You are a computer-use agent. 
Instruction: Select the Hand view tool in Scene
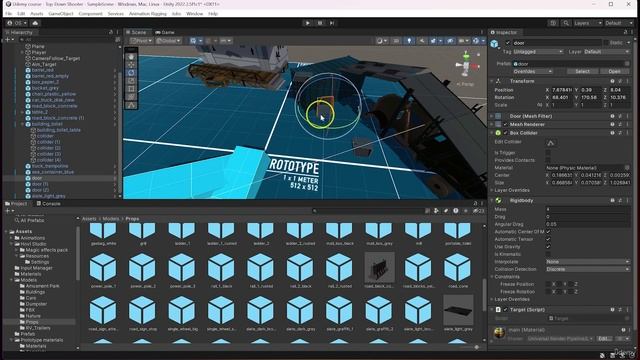(x=131, y=57)
